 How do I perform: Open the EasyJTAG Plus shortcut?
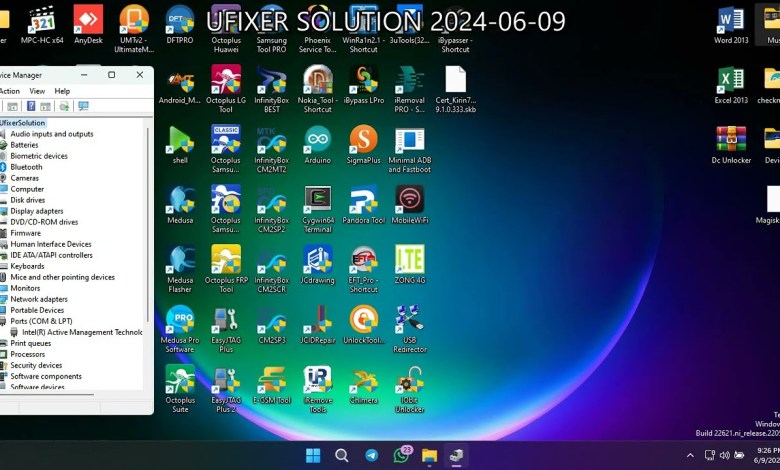[x=226, y=329]
